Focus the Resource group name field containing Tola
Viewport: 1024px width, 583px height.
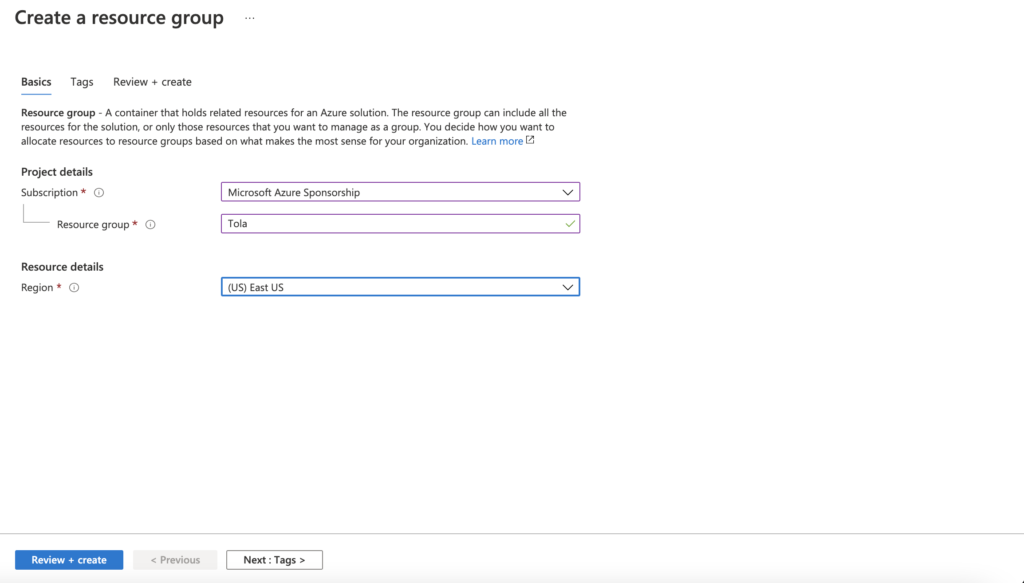[x=400, y=223]
